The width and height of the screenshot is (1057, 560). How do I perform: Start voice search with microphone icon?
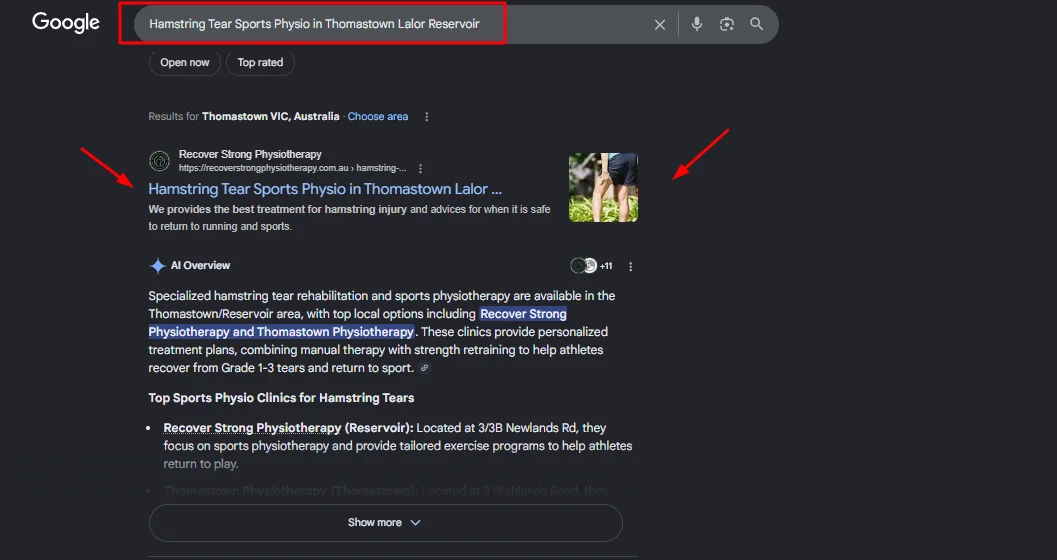[x=697, y=24]
